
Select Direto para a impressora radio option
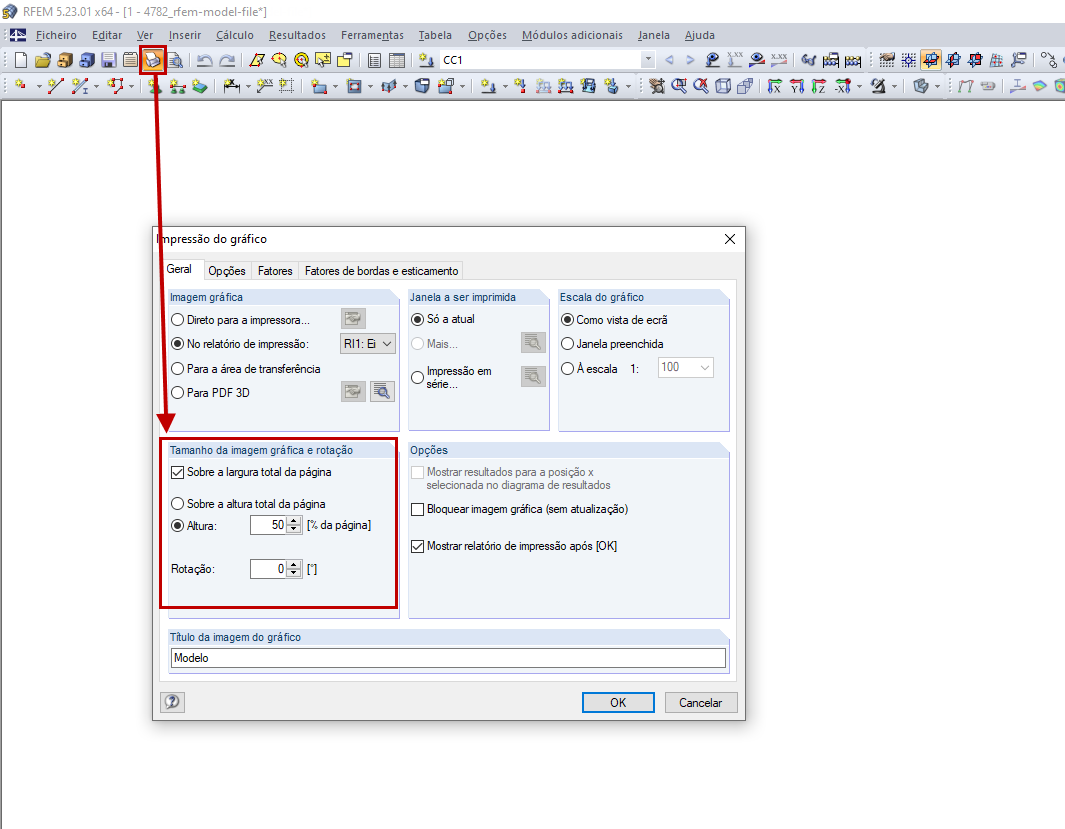pos(177,320)
